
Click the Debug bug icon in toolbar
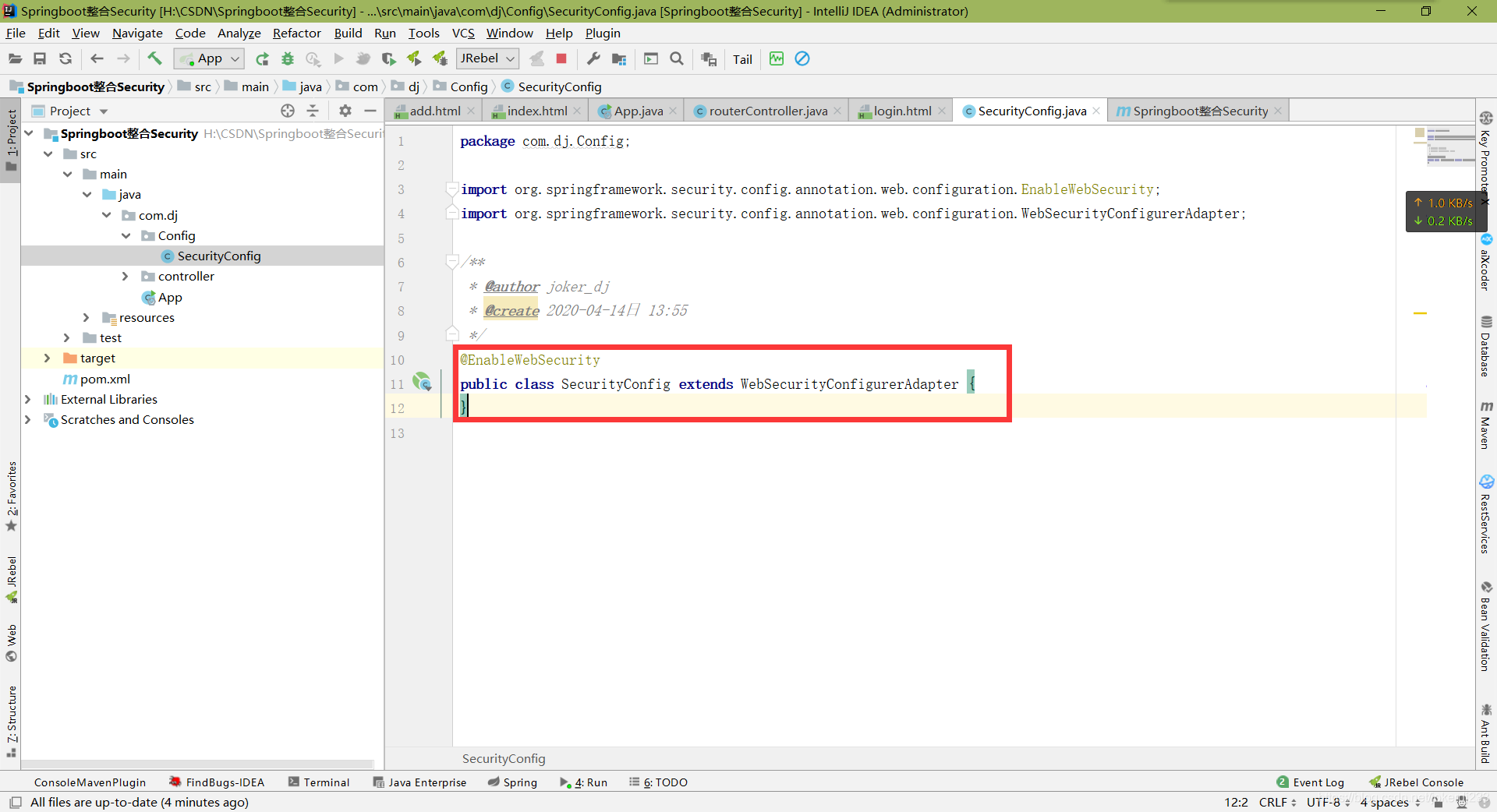coord(288,58)
